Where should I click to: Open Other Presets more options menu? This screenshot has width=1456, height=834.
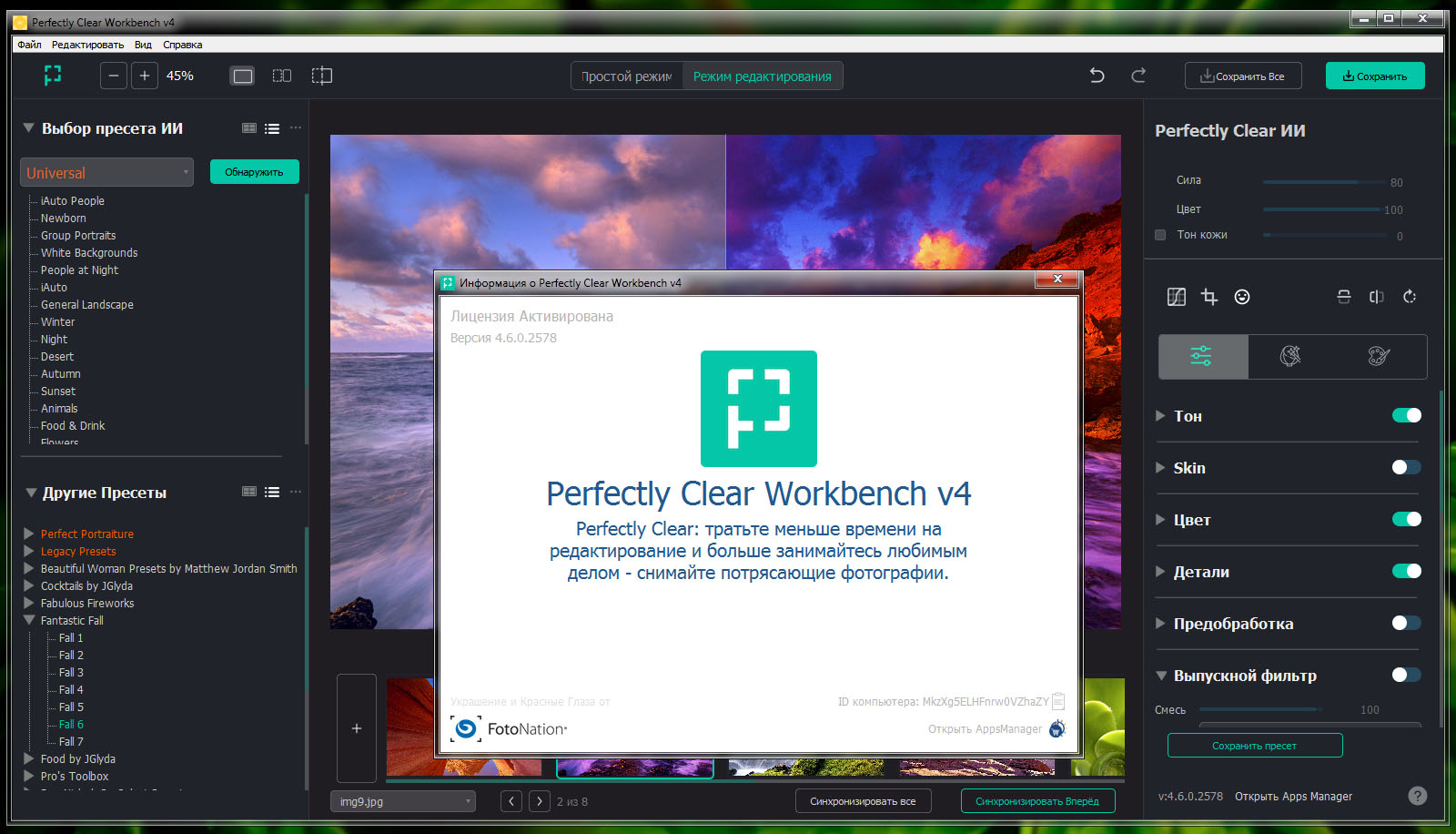(x=296, y=492)
